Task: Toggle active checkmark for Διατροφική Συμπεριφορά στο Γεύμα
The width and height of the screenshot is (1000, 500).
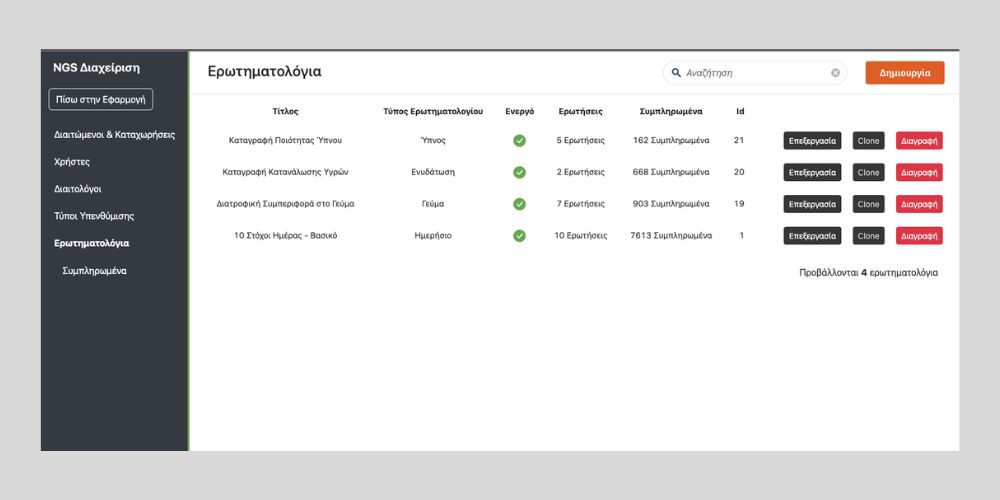Action: [x=519, y=204]
